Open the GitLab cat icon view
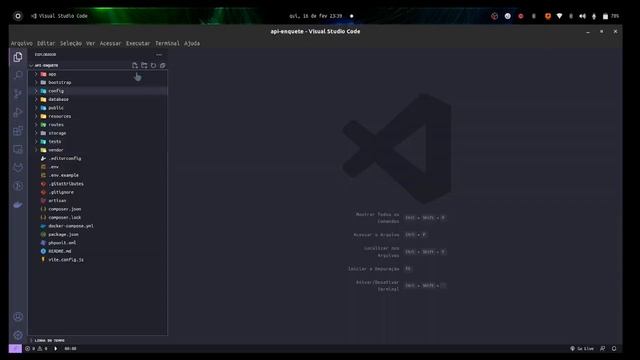Image resolution: width=640 pixels, height=360 pixels. click(18, 168)
